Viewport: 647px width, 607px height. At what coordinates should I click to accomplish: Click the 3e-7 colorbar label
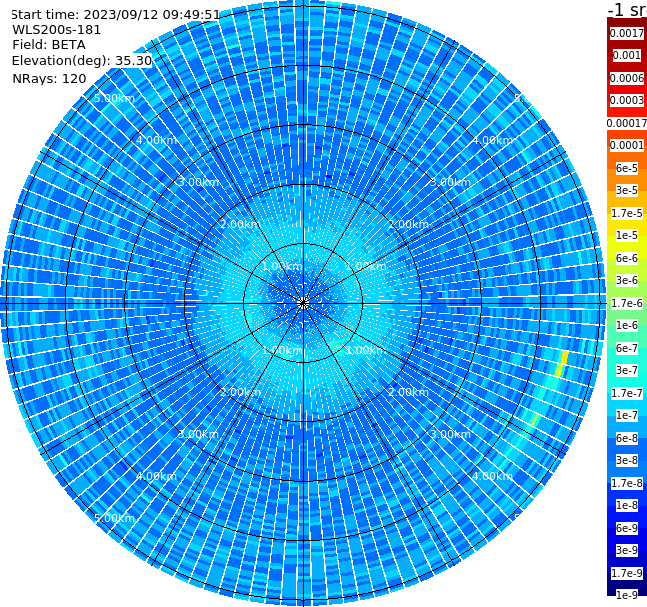pos(627,370)
